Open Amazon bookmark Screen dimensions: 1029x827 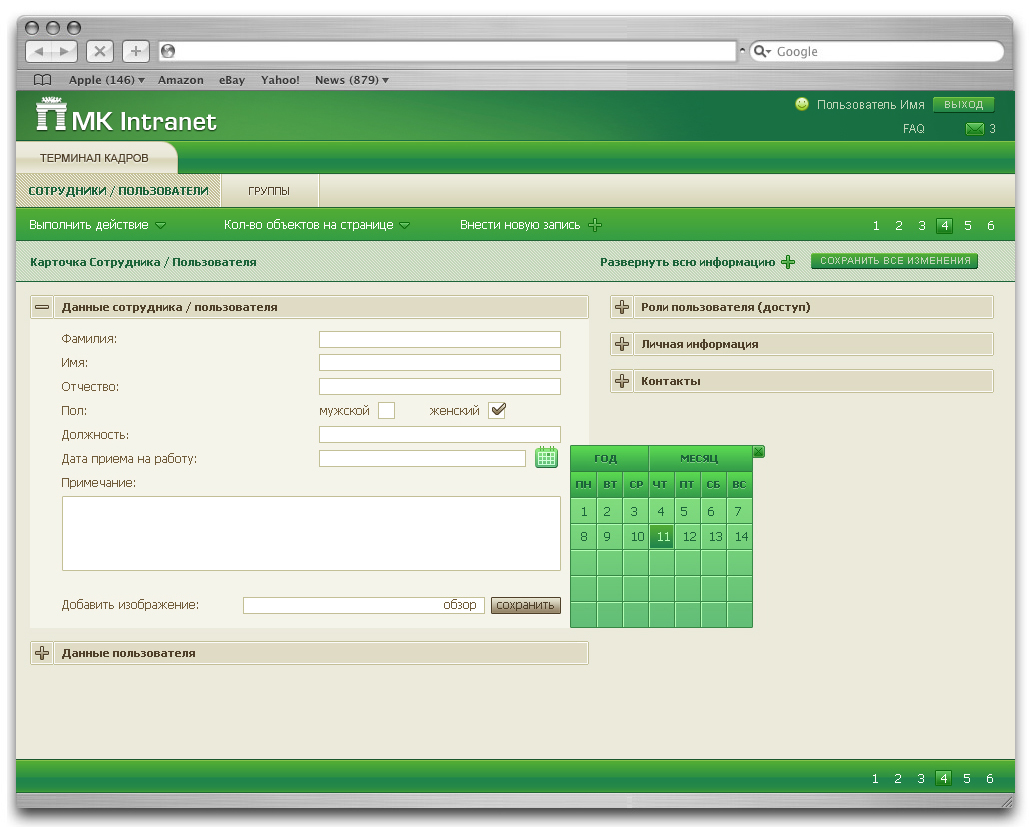(x=180, y=80)
